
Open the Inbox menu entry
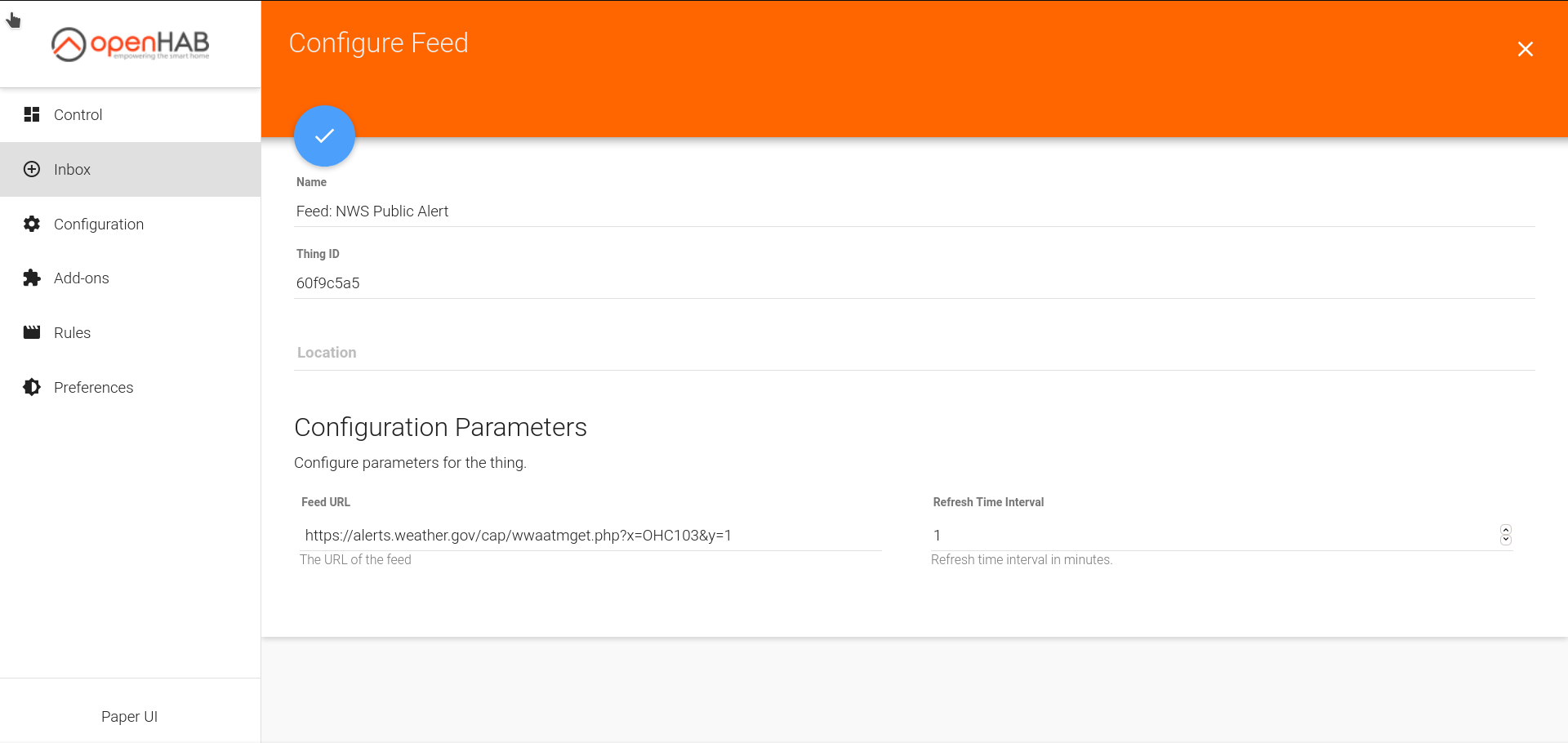point(72,169)
